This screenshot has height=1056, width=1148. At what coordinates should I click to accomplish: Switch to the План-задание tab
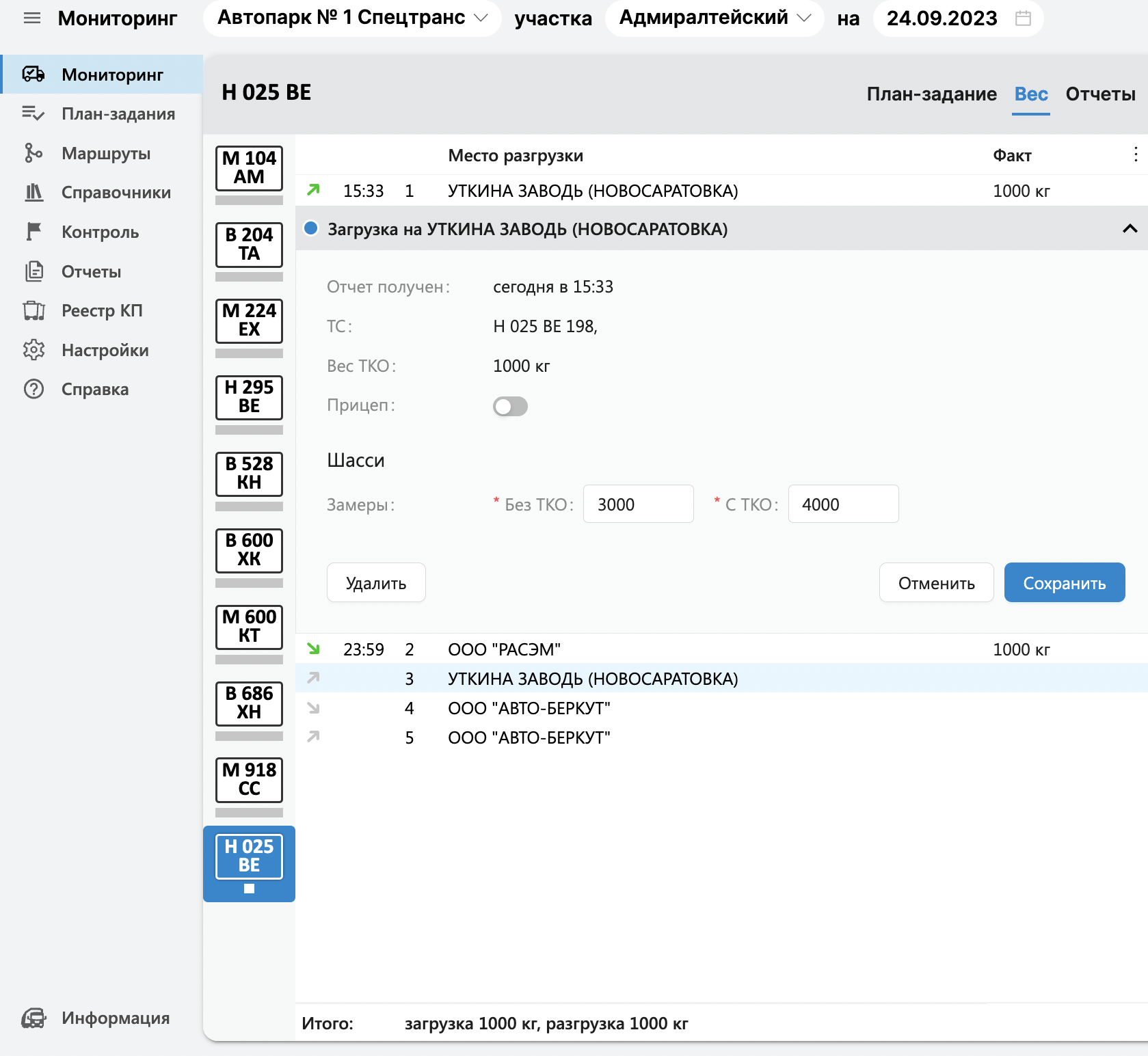[931, 94]
